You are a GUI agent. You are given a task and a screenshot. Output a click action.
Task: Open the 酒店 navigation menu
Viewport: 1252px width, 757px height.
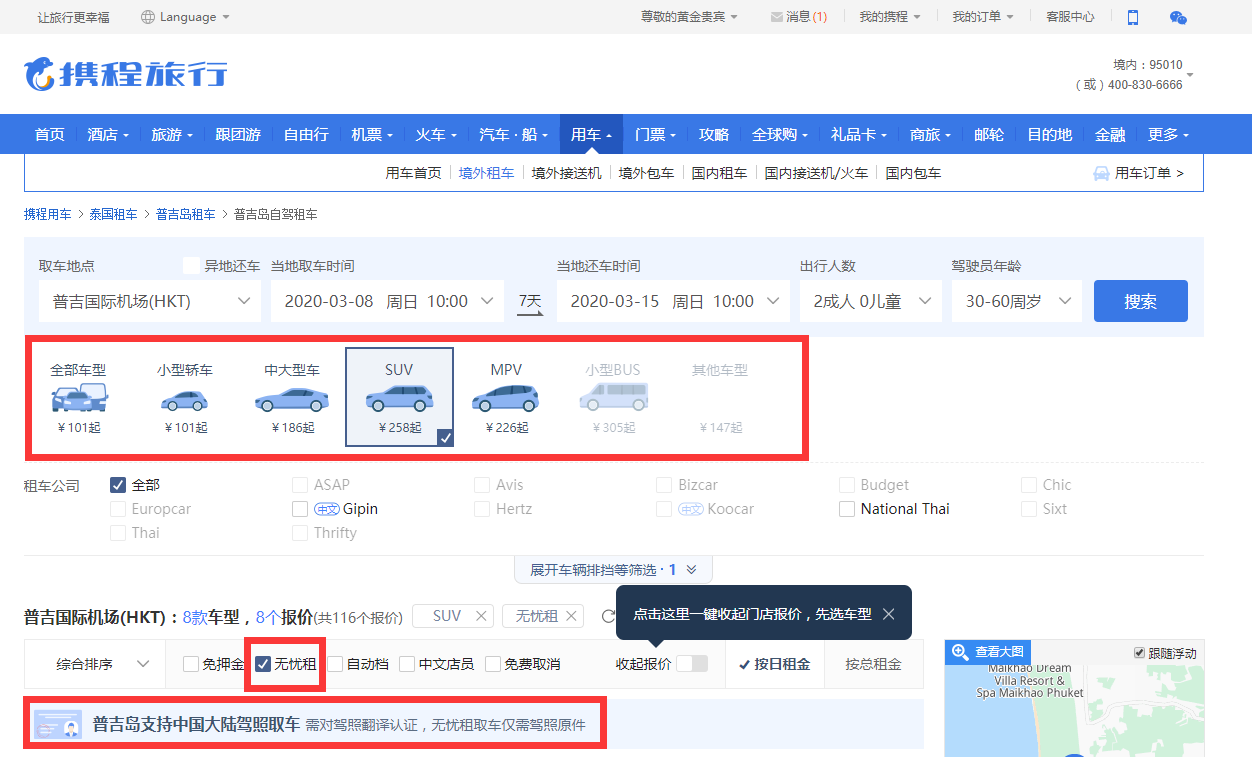pyautogui.click(x=108, y=135)
